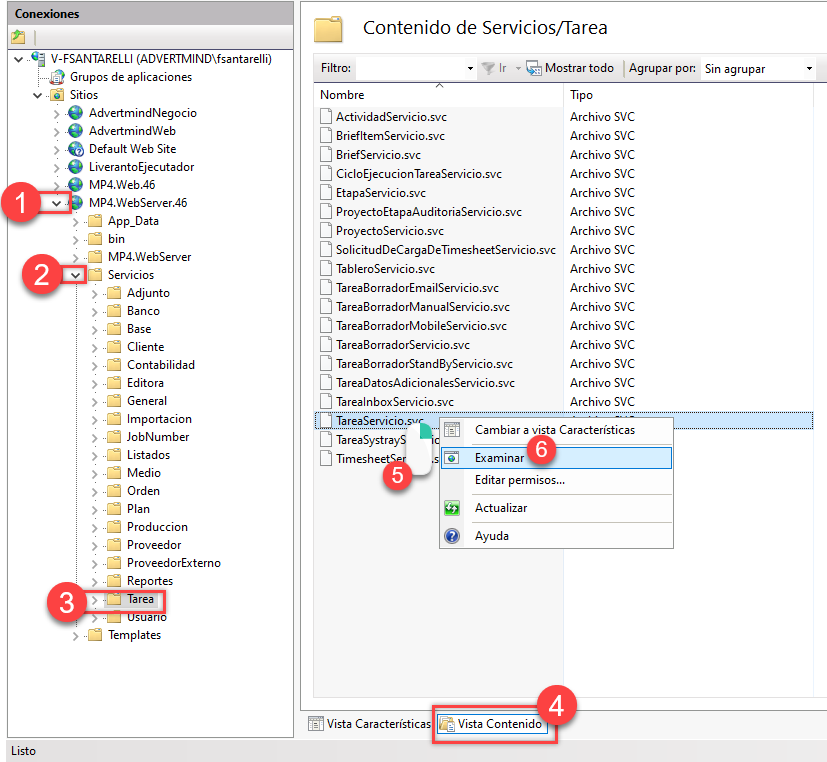Screen dimensions: 827x762
Task: Click the Contabilidad folder icon
Action: 114,364
